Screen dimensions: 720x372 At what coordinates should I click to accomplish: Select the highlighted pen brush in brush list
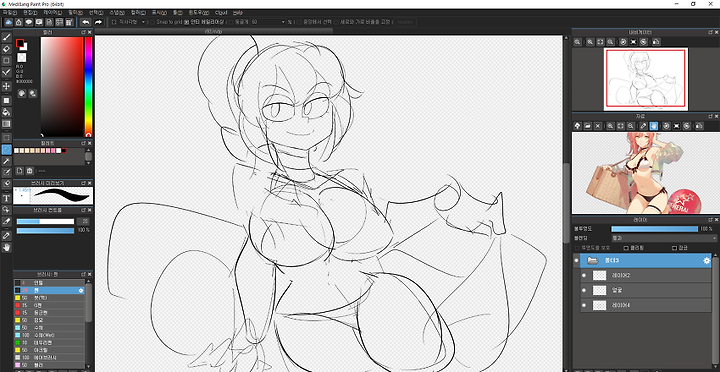click(x=49, y=290)
